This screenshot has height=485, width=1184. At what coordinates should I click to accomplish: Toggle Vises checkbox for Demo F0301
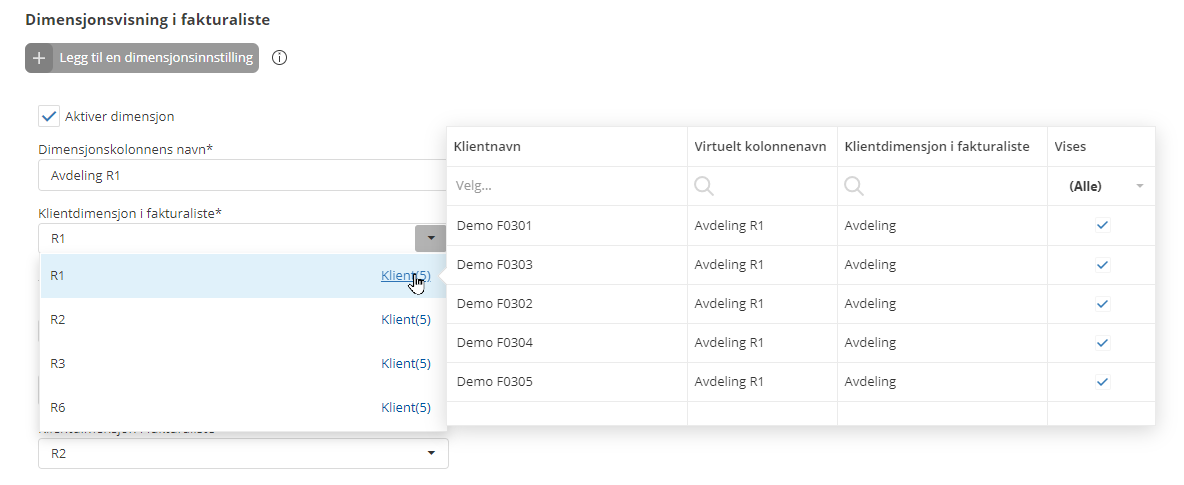[x=1102, y=226]
